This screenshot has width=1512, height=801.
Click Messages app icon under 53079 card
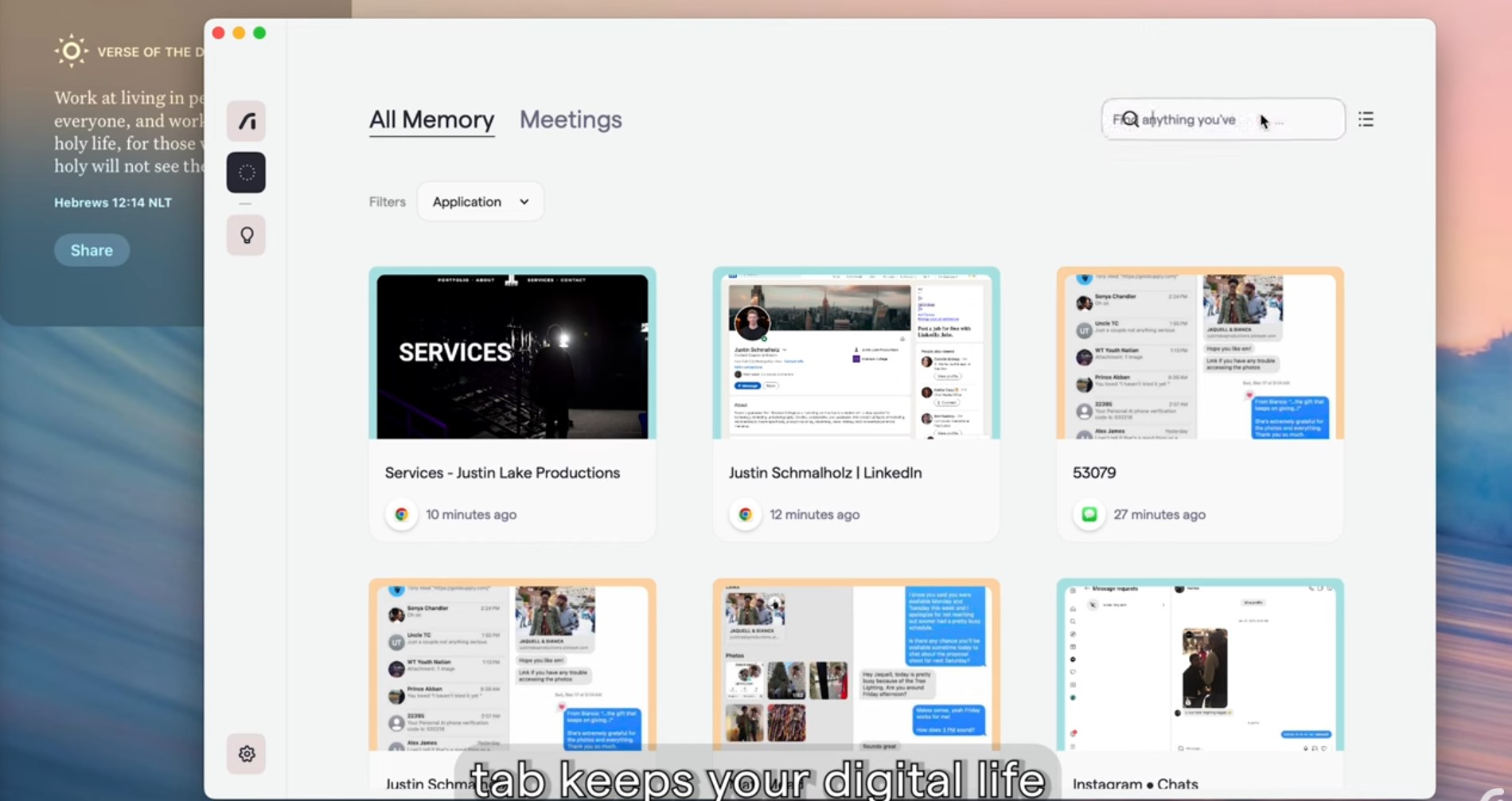(1089, 514)
